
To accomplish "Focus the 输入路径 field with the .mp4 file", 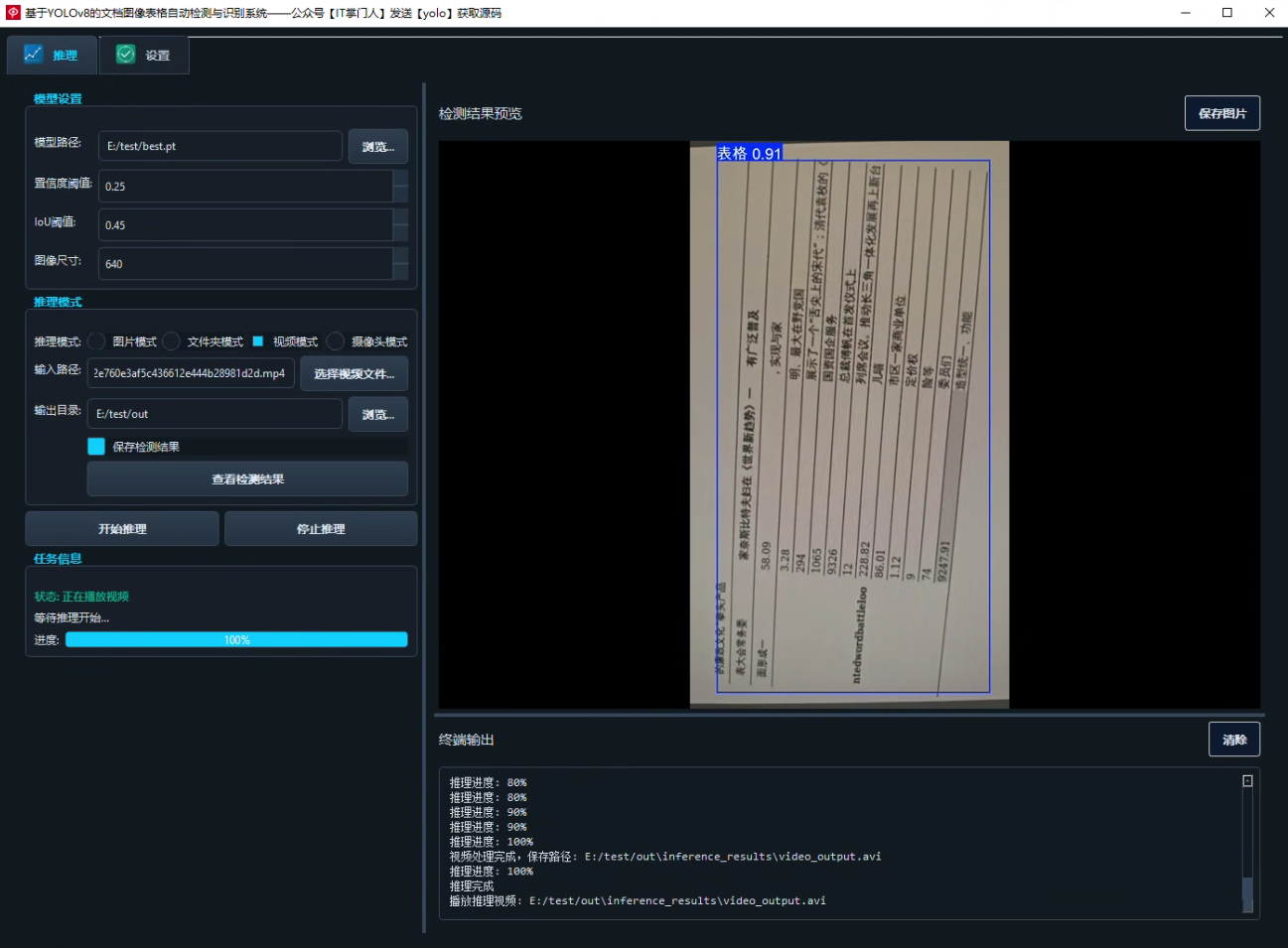I will [191, 373].
